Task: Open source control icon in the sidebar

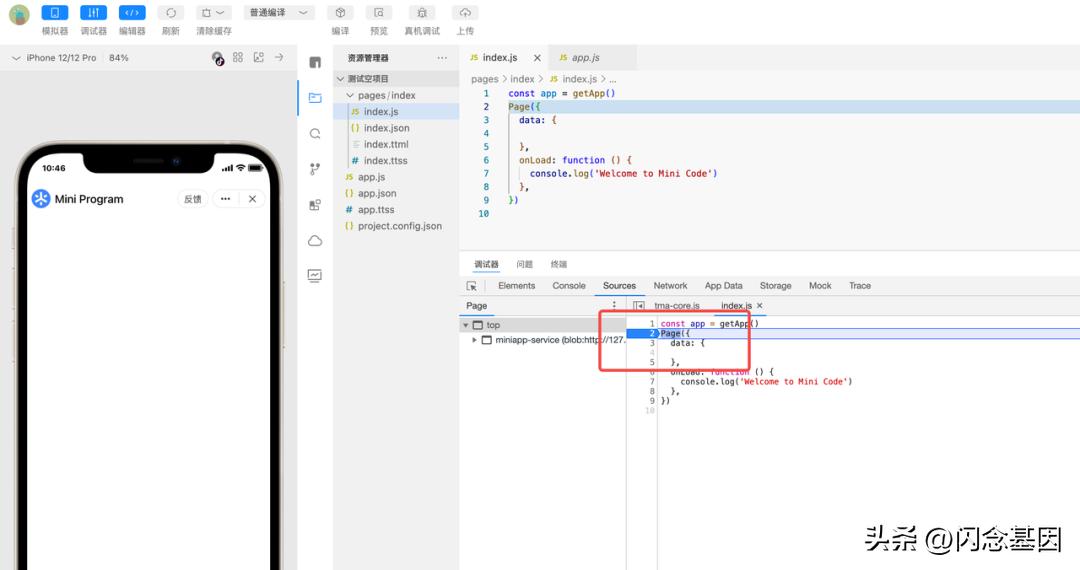Action: [x=315, y=169]
